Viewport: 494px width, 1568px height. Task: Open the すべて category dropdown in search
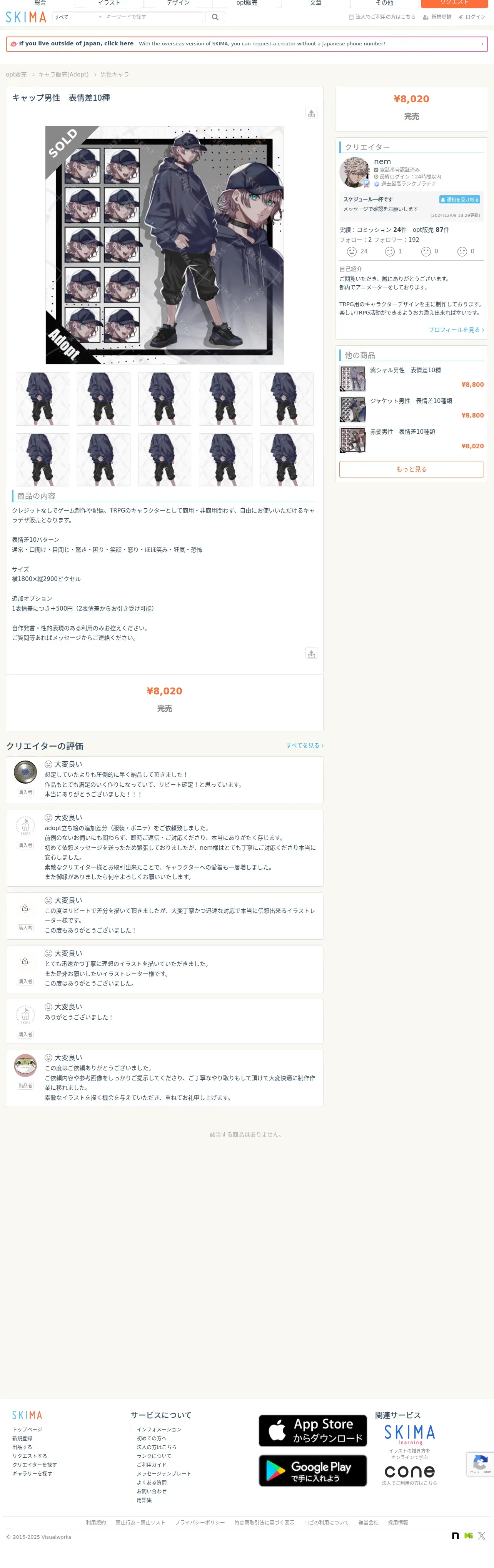(x=78, y=17)
